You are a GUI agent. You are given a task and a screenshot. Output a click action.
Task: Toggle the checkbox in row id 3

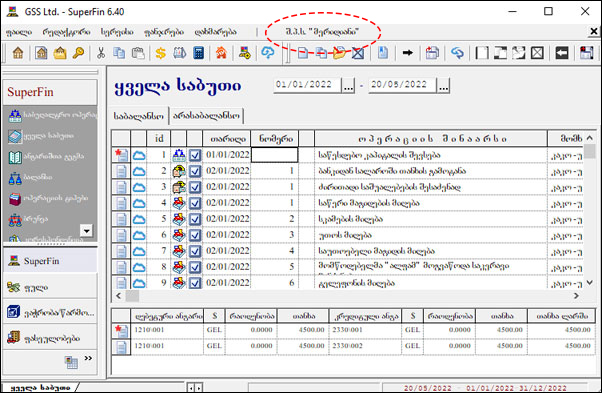[195, 187]
